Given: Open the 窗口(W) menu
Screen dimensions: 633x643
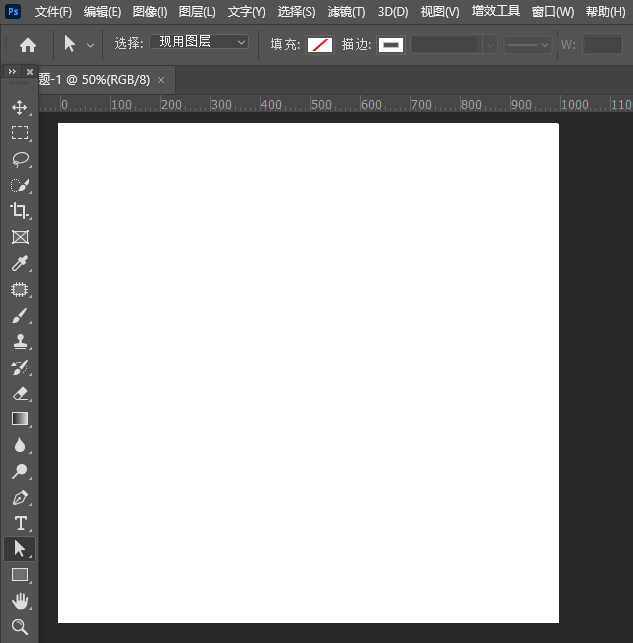Looking at the screenshot, I should click(553, 11).
